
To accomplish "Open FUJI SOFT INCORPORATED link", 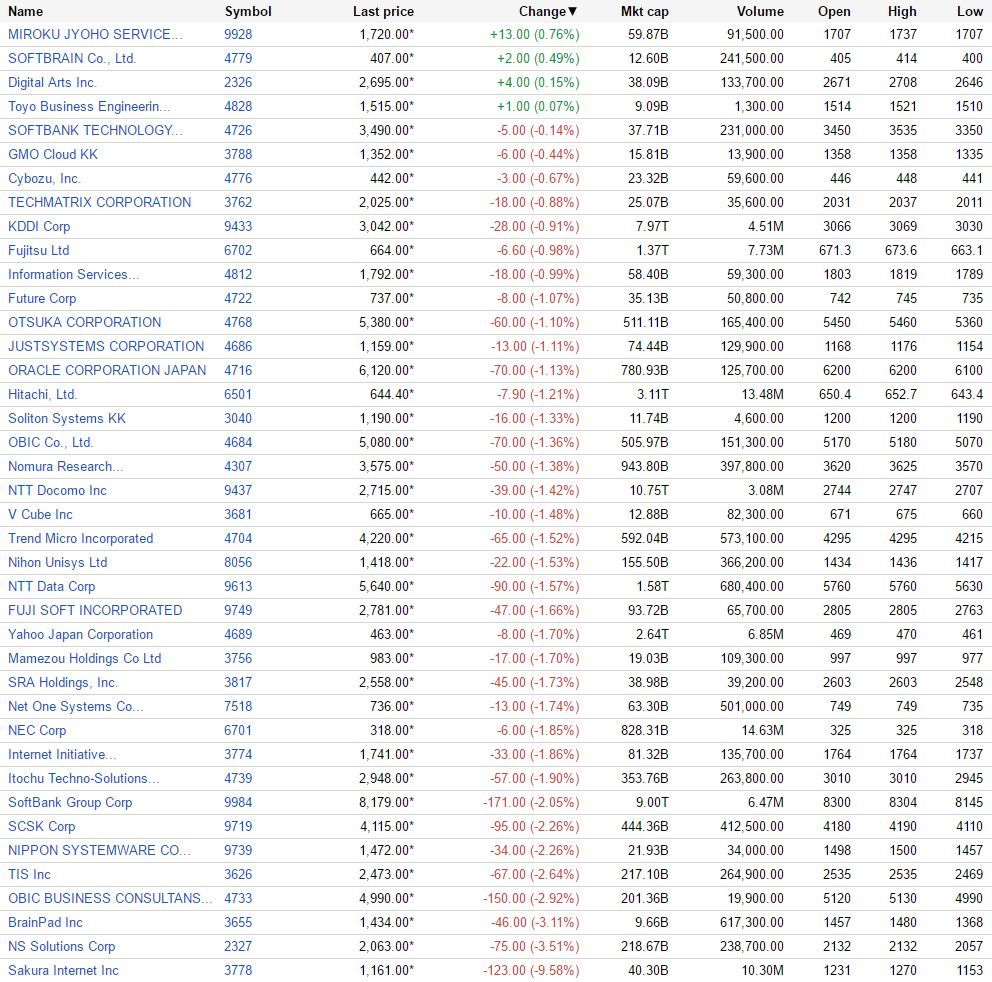I will coord(95,611).
